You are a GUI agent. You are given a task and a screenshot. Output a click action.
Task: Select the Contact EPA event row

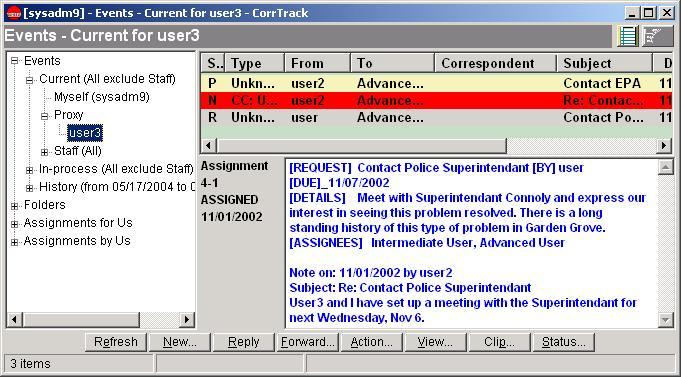(436, 83)
